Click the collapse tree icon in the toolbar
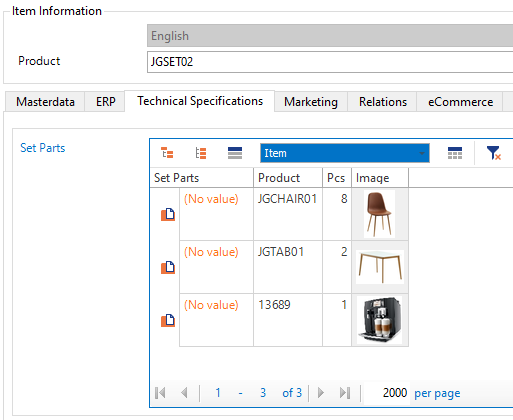The image size is (513, 420). click(x=201, y=153)
